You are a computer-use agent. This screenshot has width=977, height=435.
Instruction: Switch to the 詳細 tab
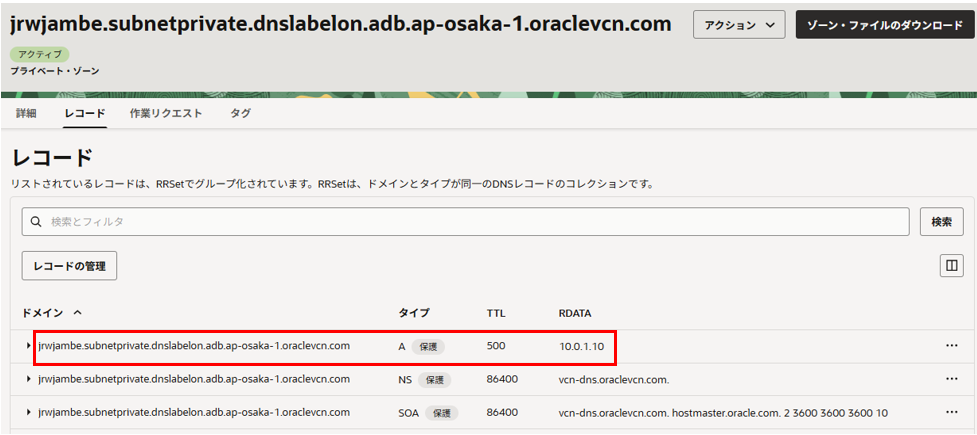26,114
